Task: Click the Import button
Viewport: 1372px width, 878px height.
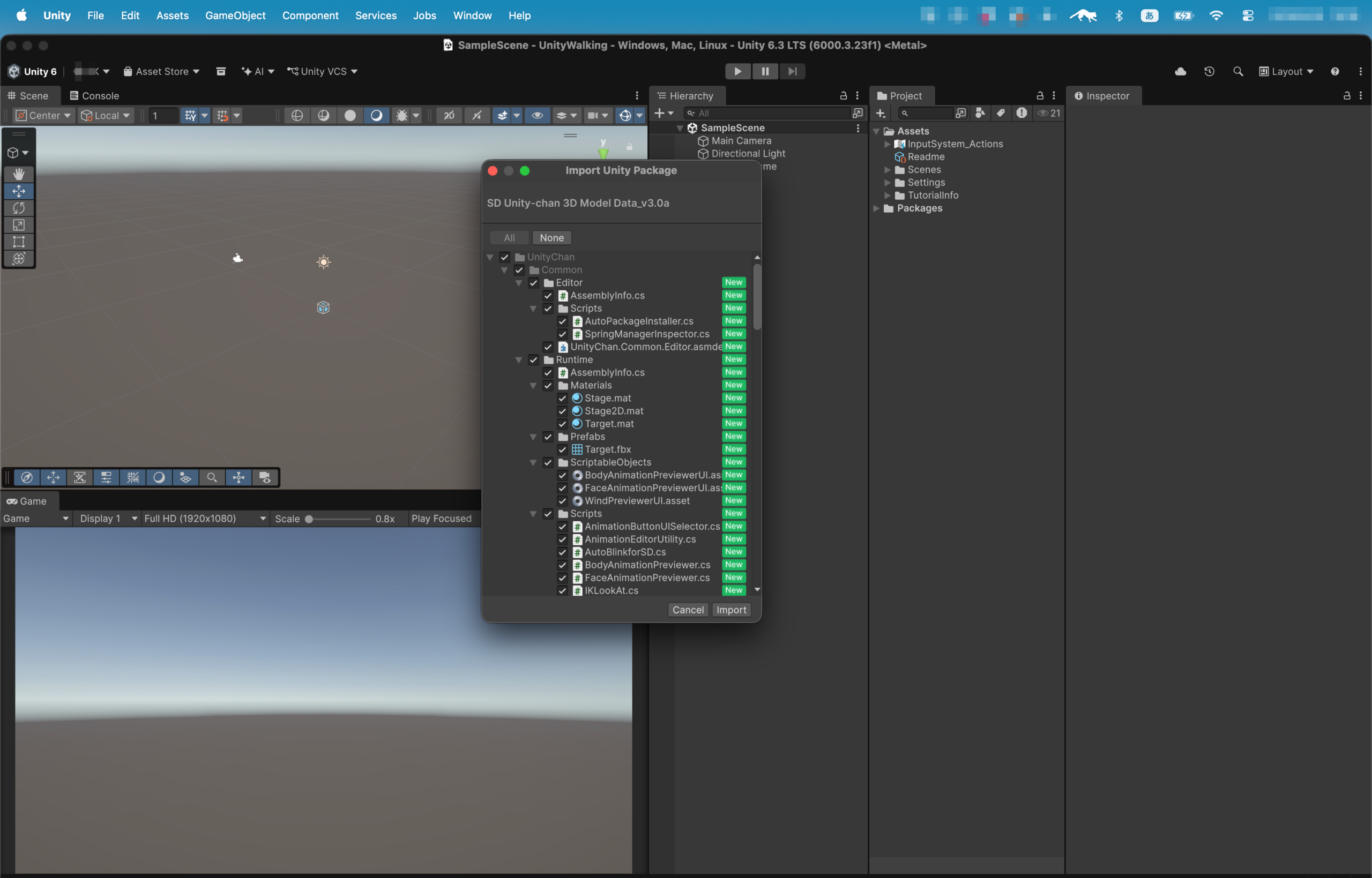Action: (x=731, y=610)
